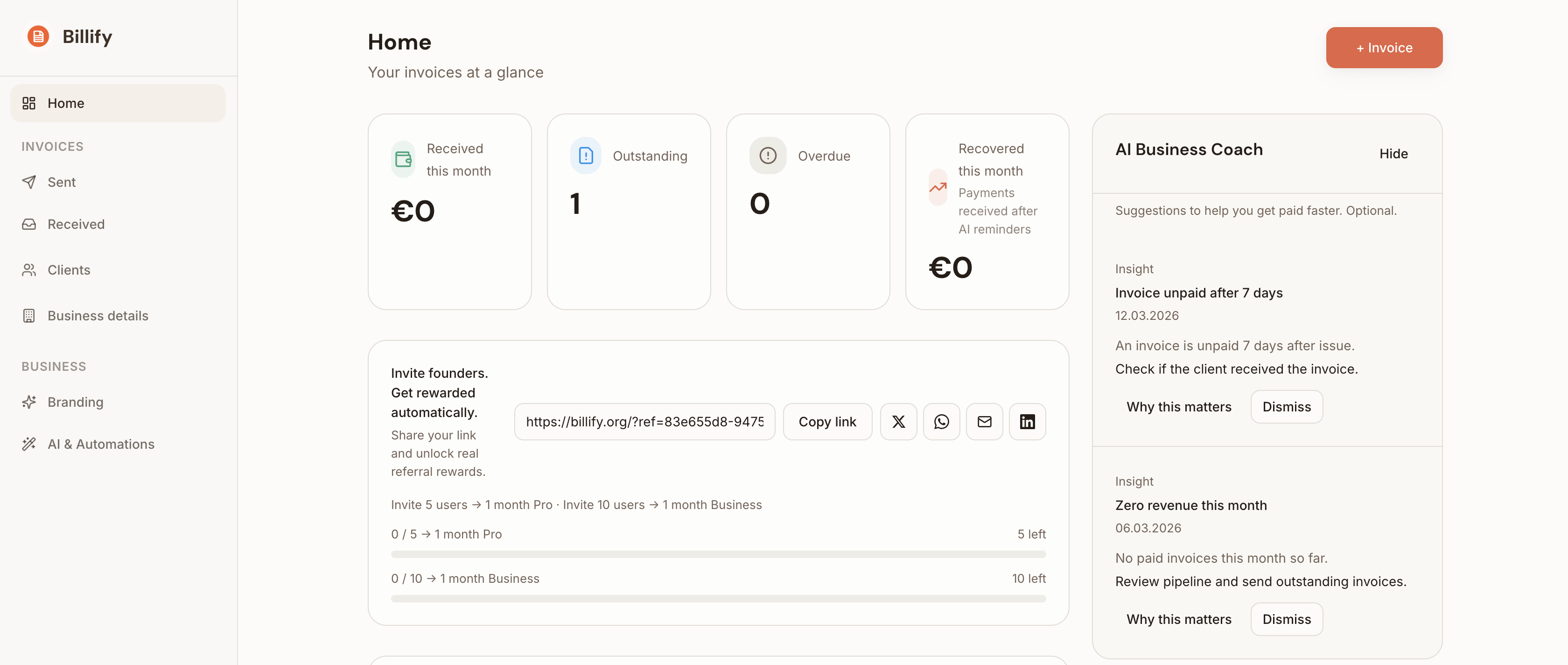Open the Sent invoices menu item
The width and height of the screenshot is (1568, 665).
pyautogui.click(x=62, y=182)
